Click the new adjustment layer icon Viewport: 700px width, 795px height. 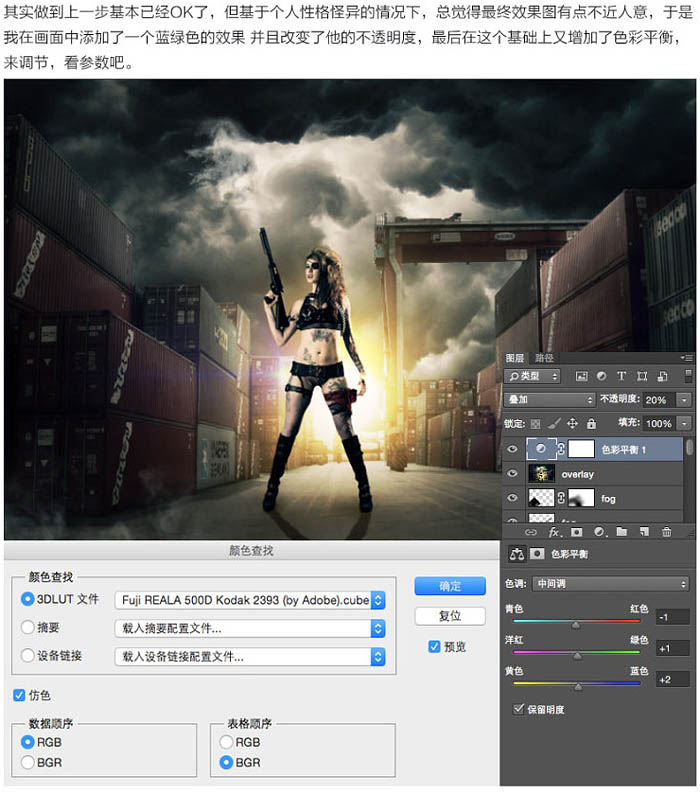(x=600, y=532)
